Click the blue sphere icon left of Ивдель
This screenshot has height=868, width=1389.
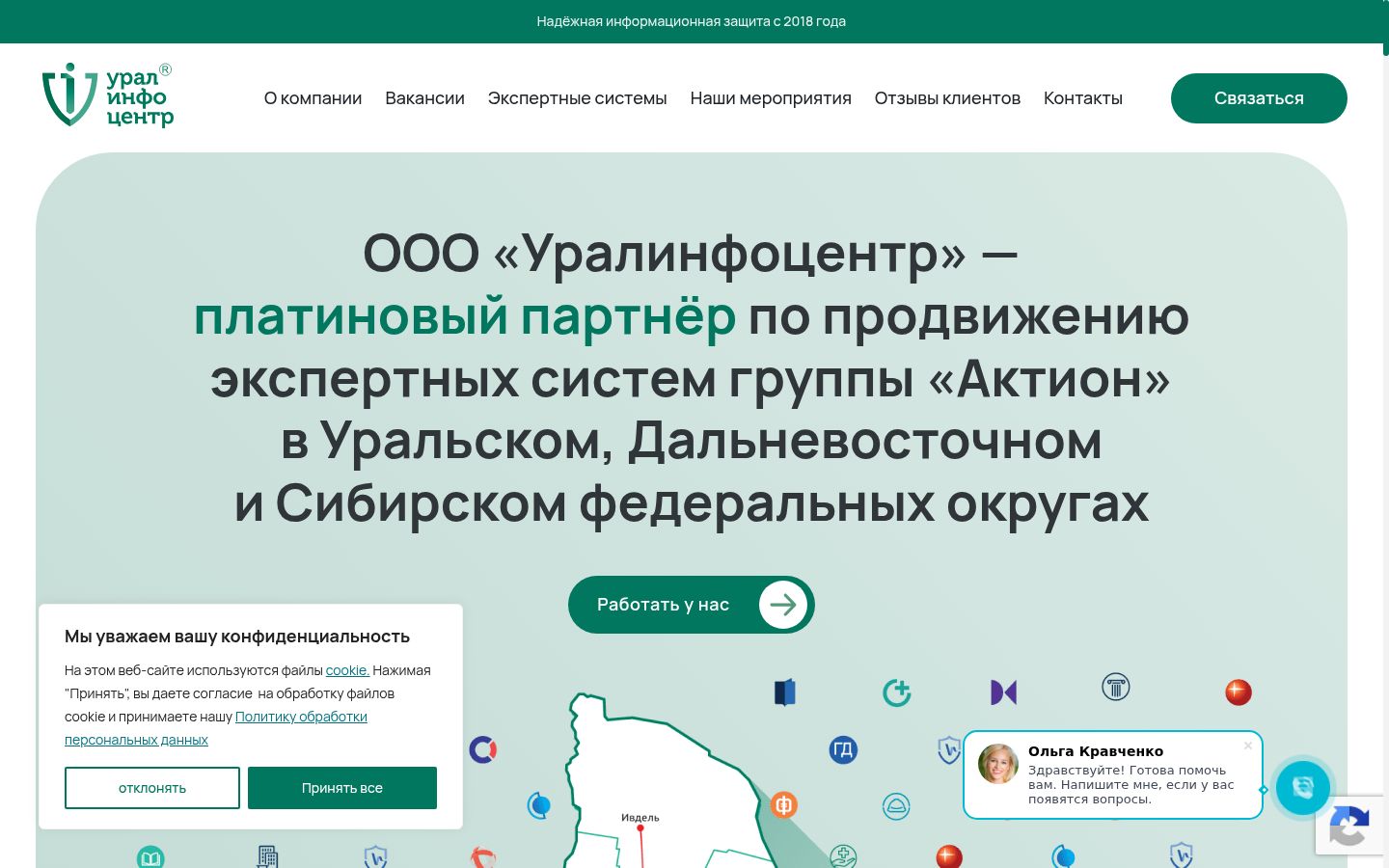tap(539, 804)
